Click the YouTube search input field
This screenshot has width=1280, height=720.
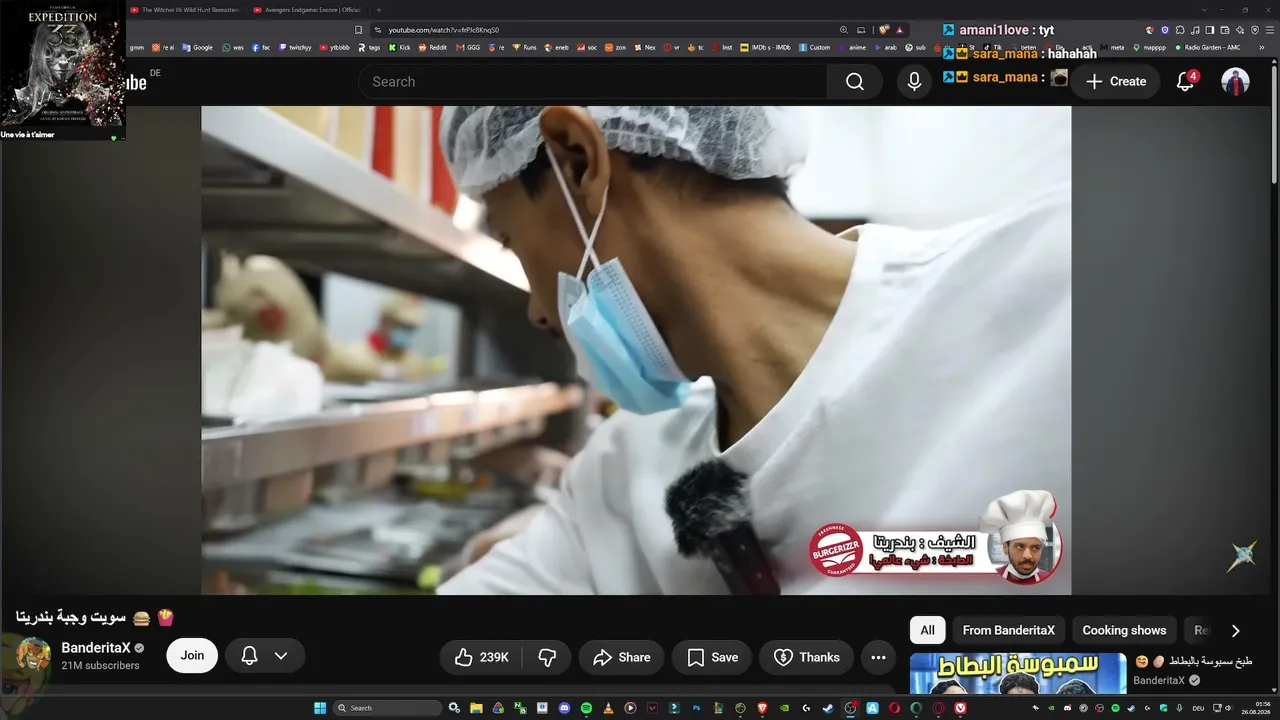click(x=592, y=82)
